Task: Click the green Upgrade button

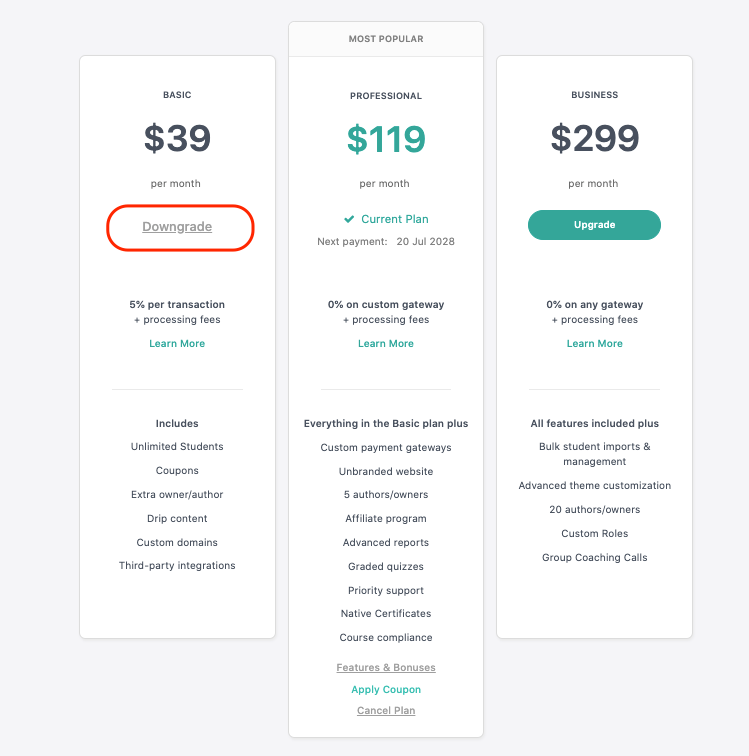Action: pos(594,225)
